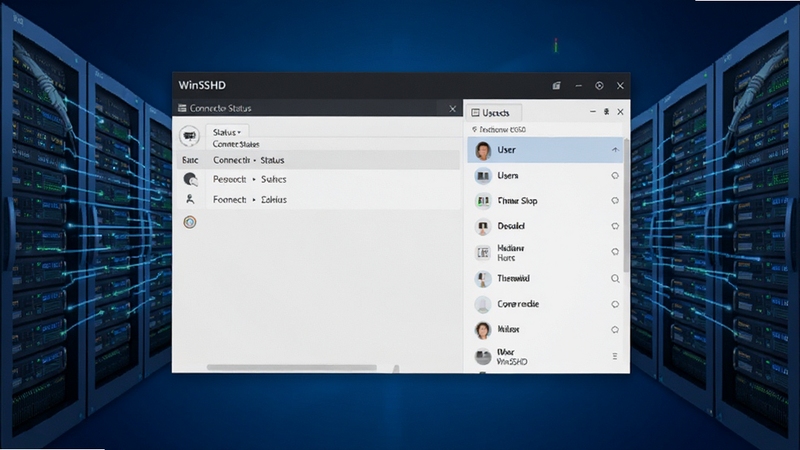Click the green avatar on the Slop row
The width and height of the screenshot is (800, 450).
coord(483,201)
